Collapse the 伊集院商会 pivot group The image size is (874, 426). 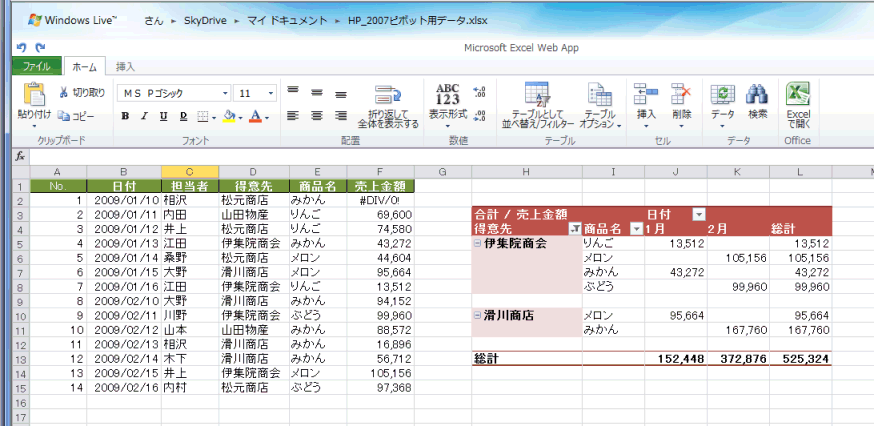478,243
